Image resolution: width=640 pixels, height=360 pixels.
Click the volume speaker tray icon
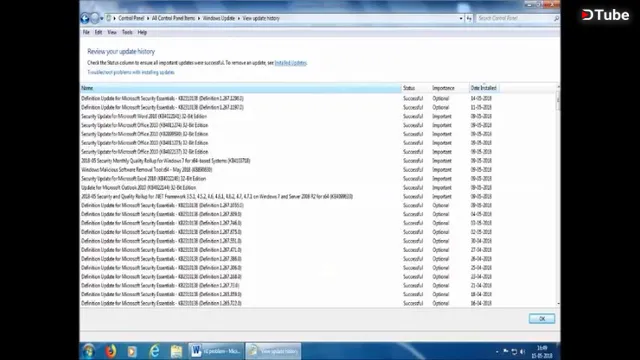pos(522,352)
